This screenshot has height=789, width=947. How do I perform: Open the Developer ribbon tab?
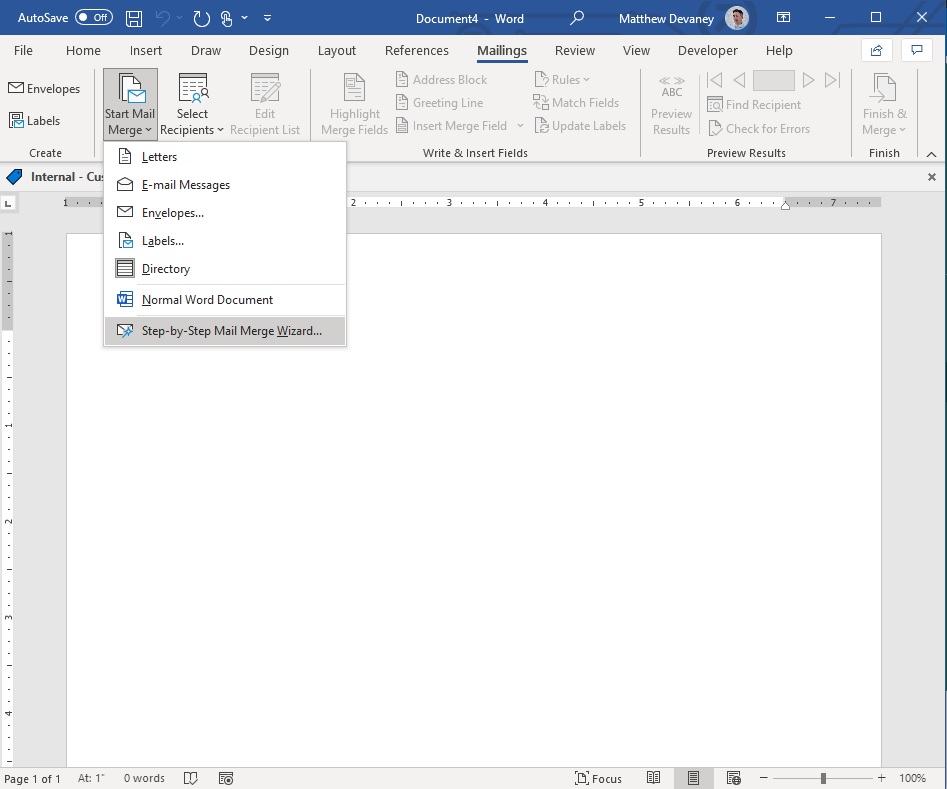(x=707, y=51)
